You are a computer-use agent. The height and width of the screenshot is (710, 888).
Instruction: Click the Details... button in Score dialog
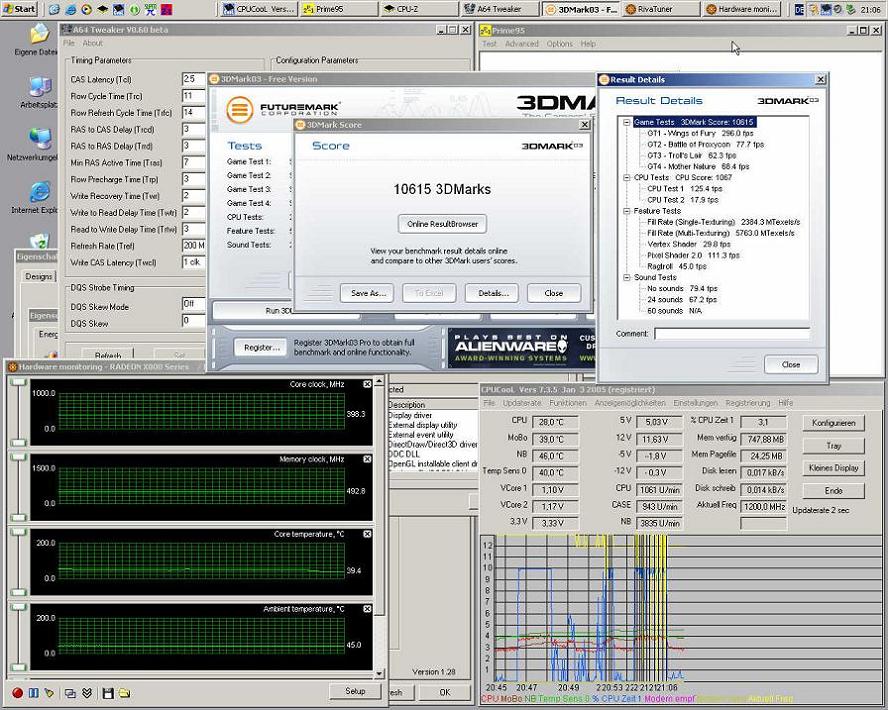coord(492,293)
